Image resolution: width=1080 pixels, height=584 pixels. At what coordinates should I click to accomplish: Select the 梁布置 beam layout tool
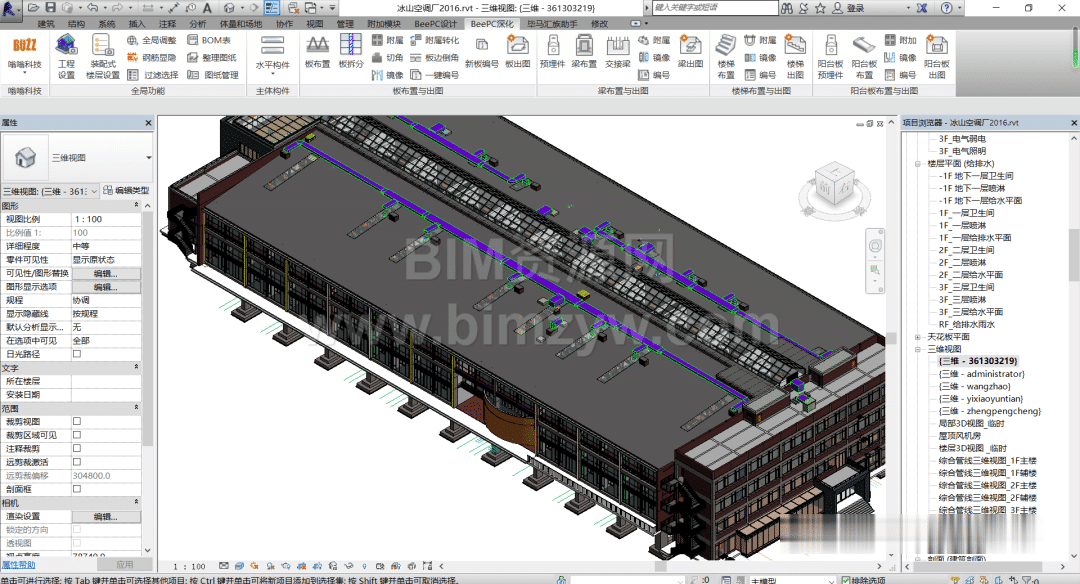584,52
